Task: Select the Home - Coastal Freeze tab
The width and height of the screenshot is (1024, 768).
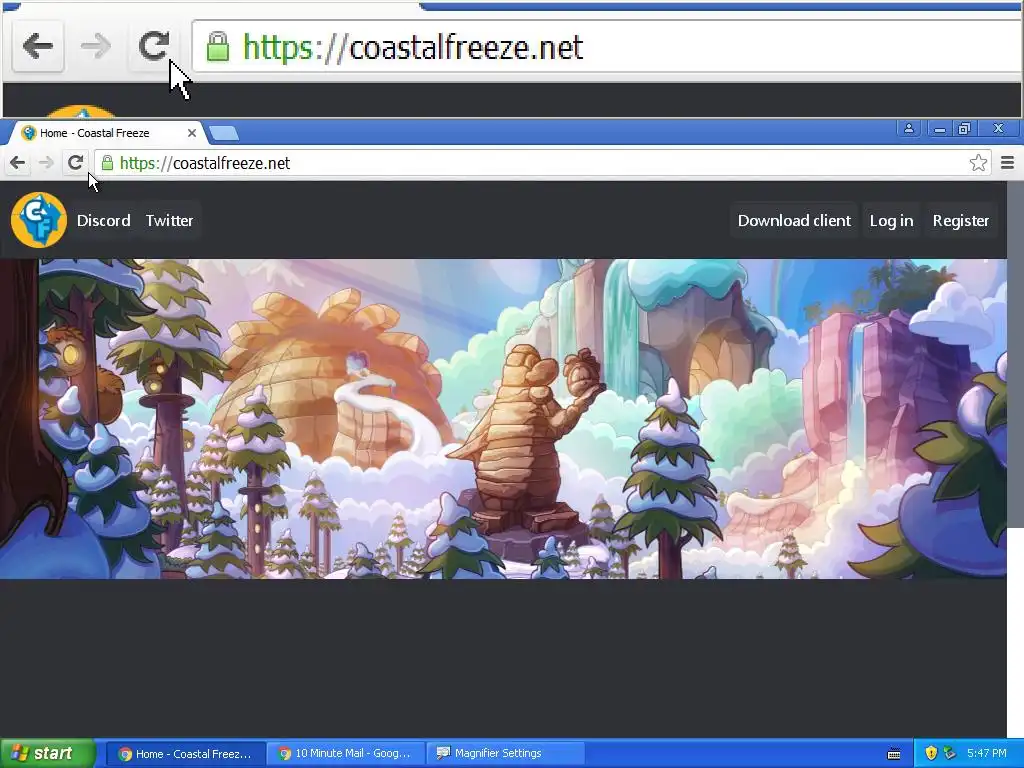Action: (104, 133)
